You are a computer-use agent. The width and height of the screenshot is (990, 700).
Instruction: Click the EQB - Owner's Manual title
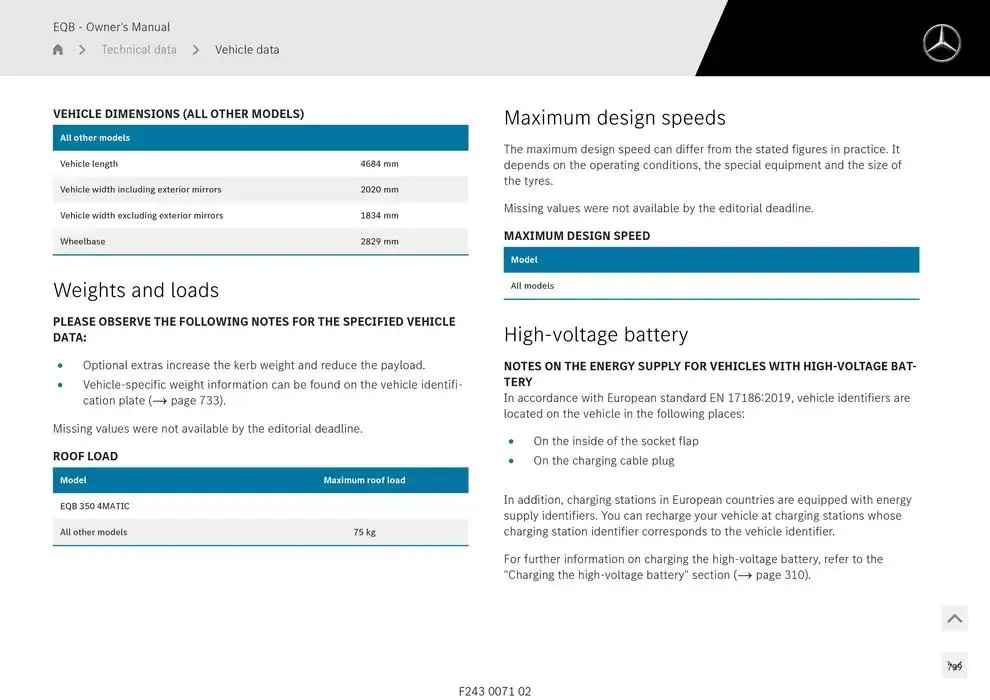click(111, 27)
